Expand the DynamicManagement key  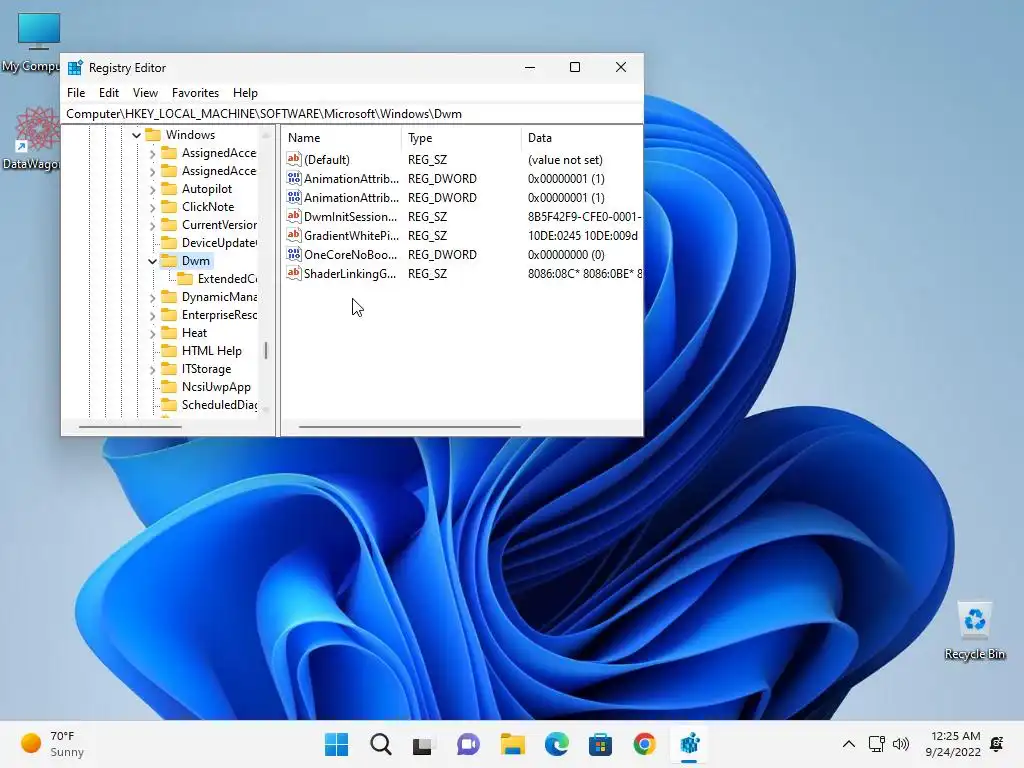152,297
